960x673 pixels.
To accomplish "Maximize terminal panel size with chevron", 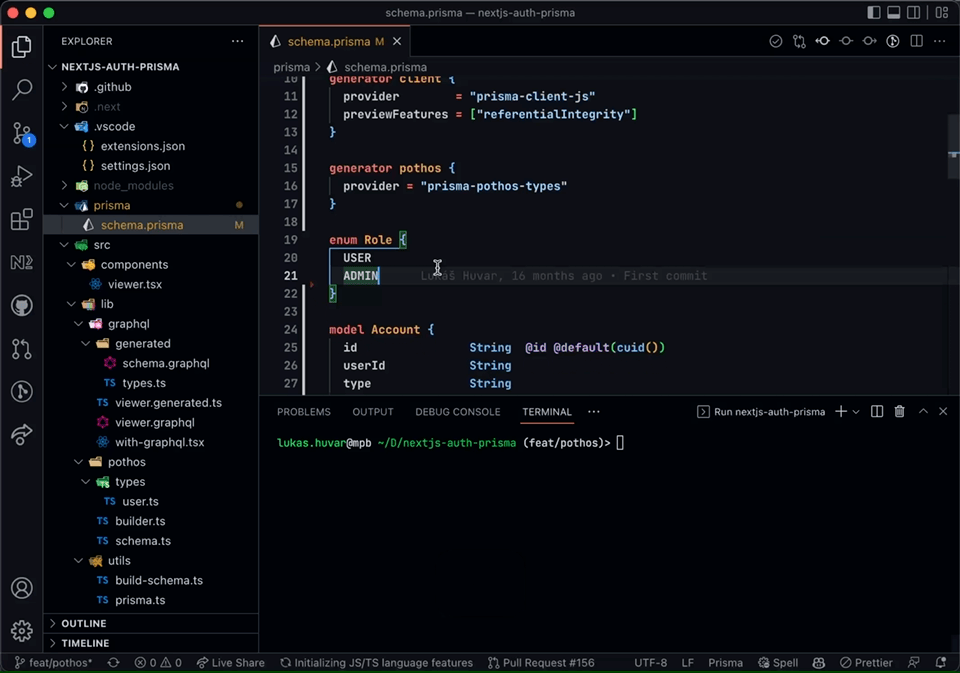I will 923,412.
